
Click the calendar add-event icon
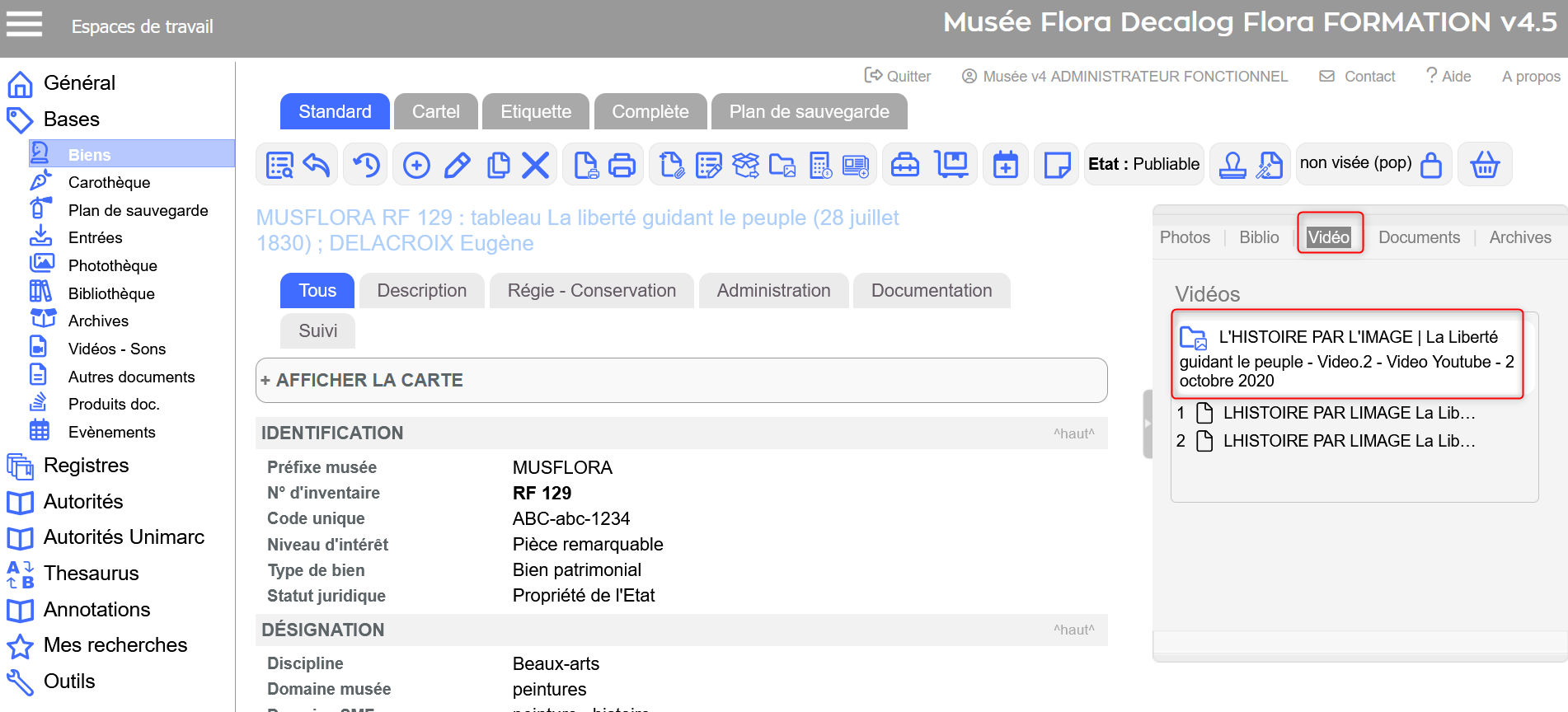(x=1005, y=166)
